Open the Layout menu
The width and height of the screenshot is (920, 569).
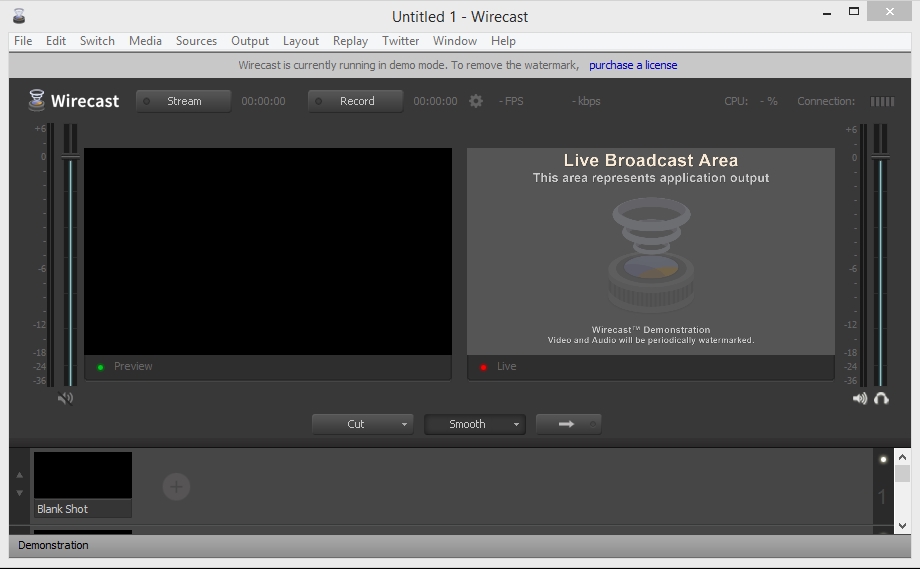coord(301,41)
